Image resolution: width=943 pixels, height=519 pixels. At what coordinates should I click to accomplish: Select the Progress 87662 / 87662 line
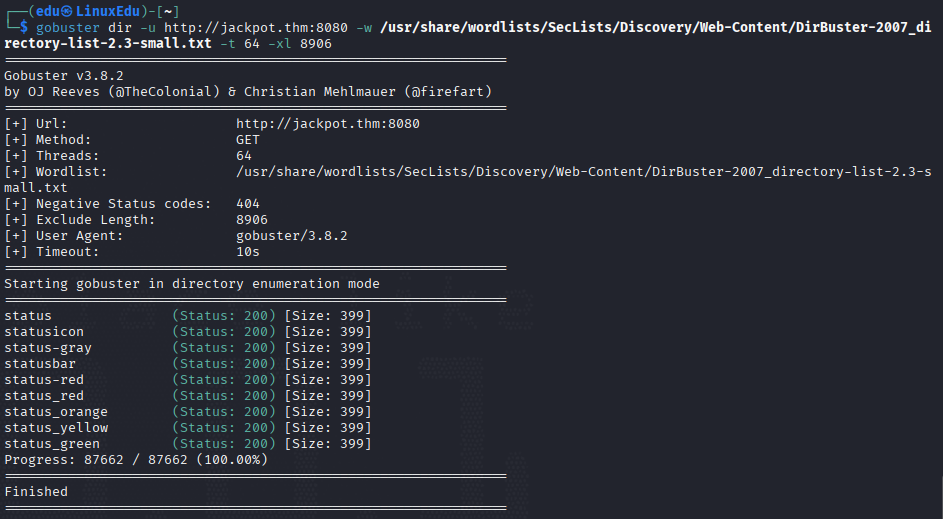click(136, 460)
